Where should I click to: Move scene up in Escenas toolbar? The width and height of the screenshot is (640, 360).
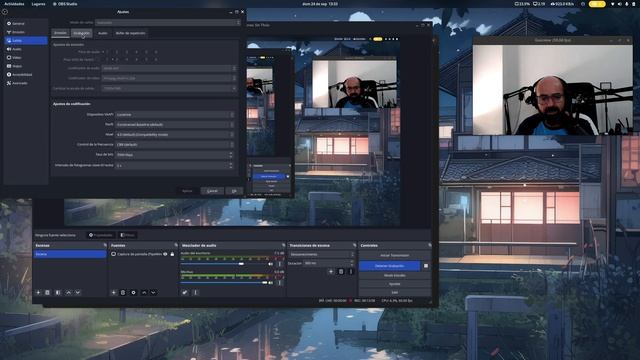tap(68, 293)
